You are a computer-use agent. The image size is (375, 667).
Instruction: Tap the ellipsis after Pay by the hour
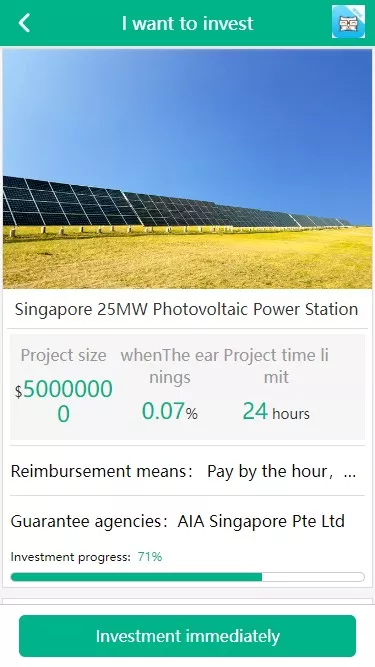(349, 472)
